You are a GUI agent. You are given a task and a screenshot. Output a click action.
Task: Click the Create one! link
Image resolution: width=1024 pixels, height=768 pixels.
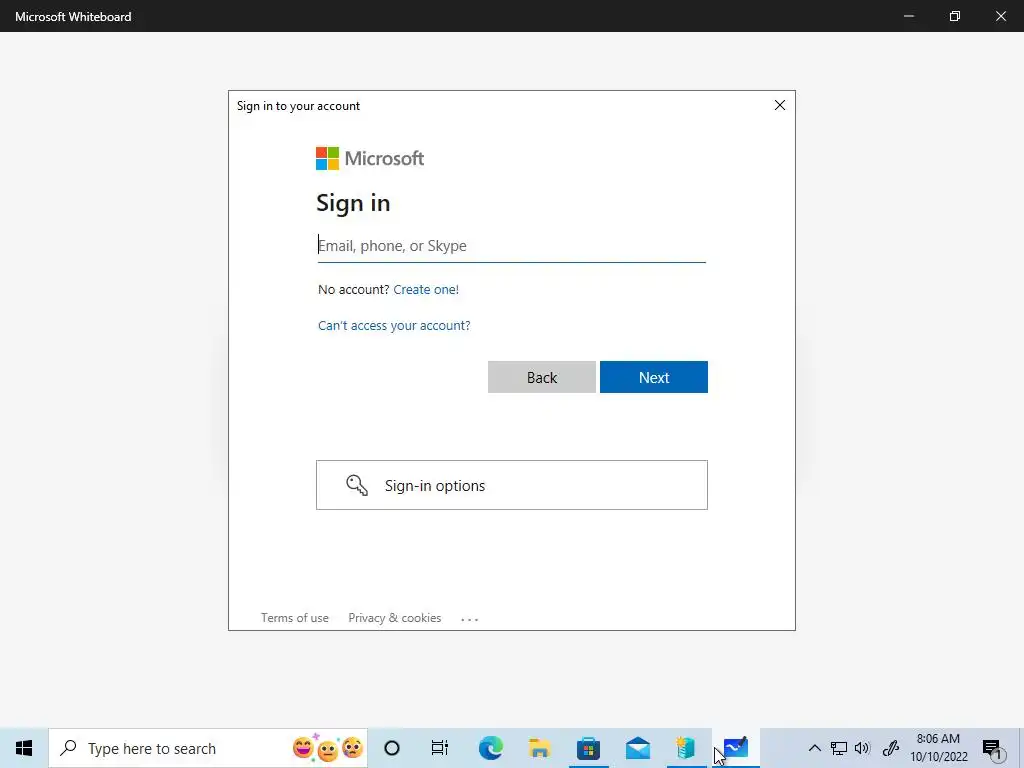[x=426, y=289]
